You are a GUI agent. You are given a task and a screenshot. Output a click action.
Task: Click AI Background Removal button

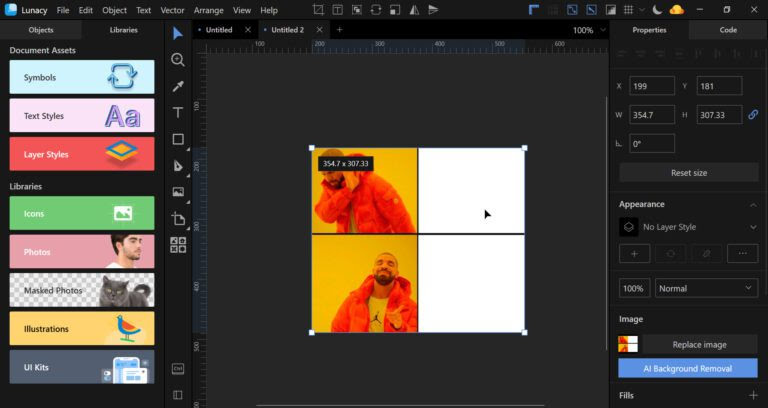click(688, 368)
